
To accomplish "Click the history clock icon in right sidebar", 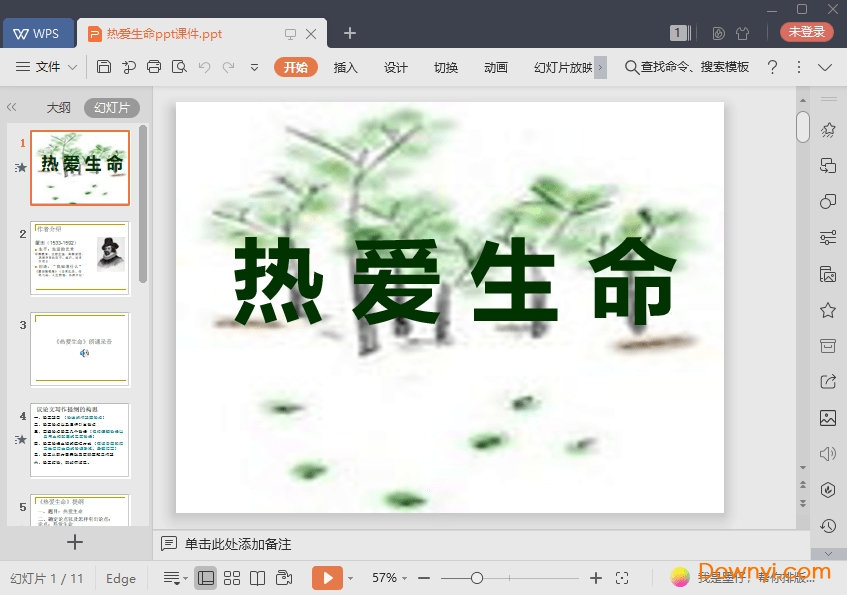I will click(x=827, y=525).
